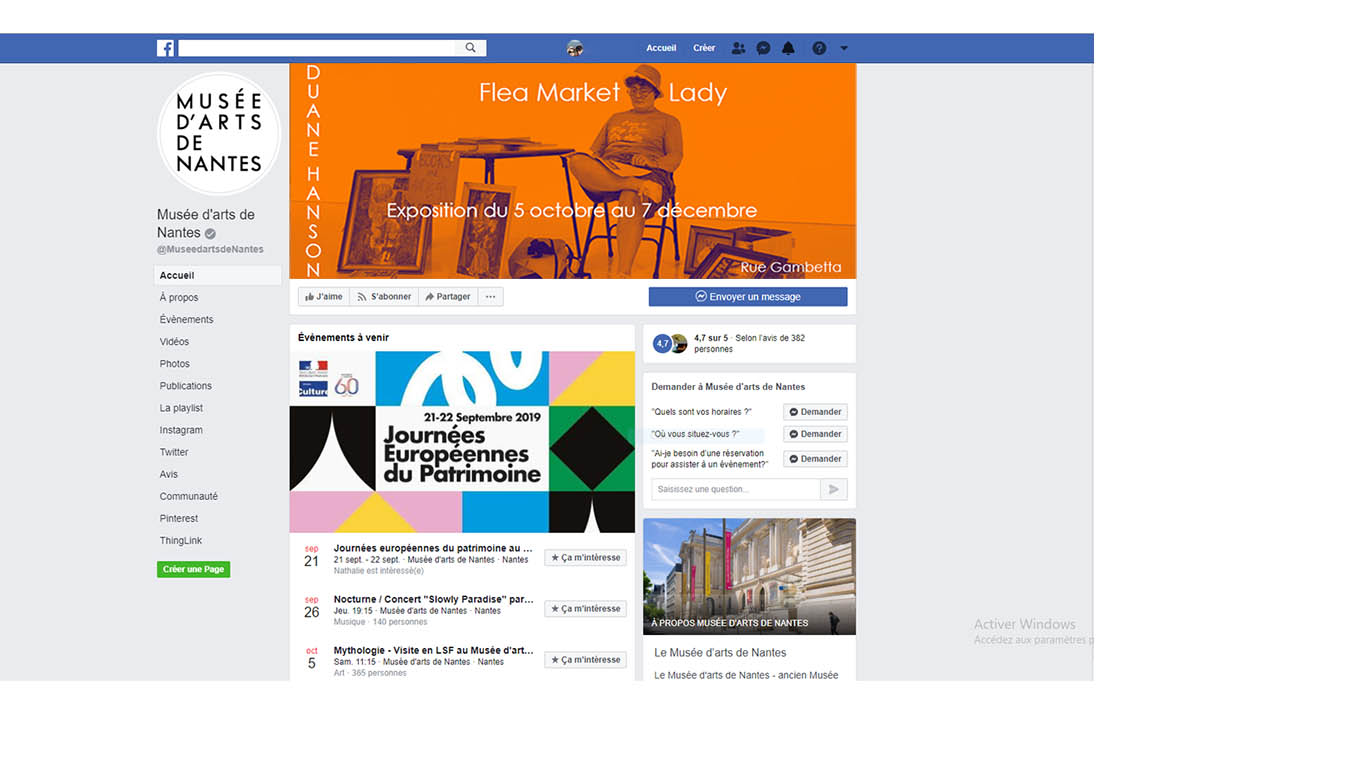Open the Mythologie - Visite en LSF event
The width and height of the screenshot is (1366, 768).
point(433,650)
